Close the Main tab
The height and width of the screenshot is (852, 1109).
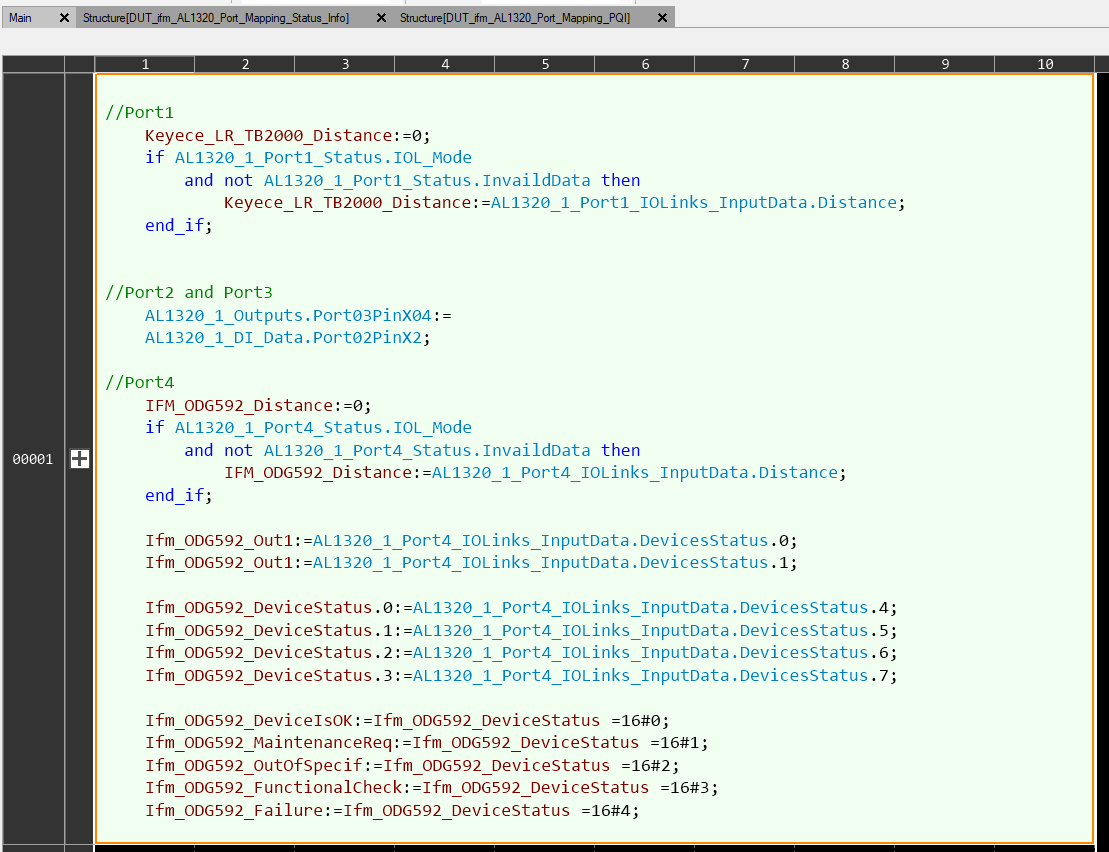pyautogui.click(x=64, y=18)
